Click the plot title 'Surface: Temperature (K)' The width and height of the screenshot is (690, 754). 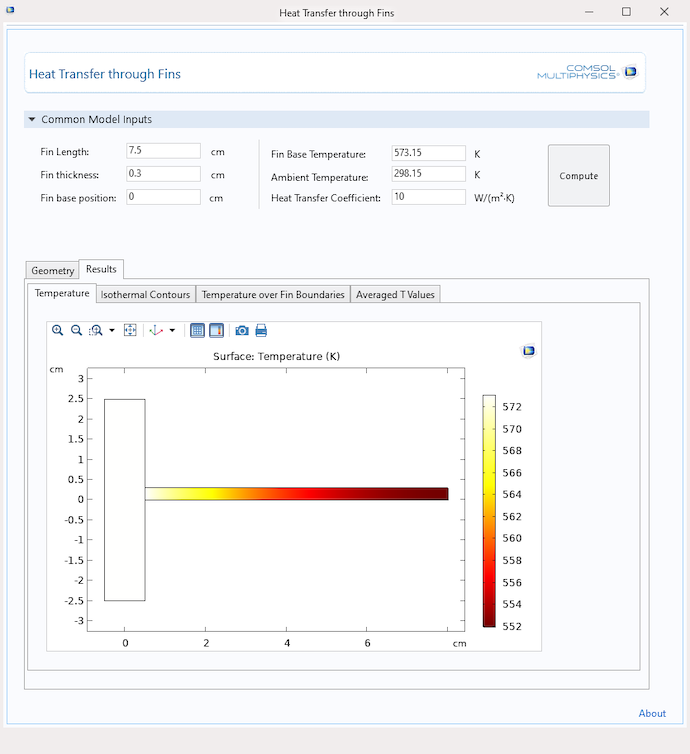tap(276, 356)
